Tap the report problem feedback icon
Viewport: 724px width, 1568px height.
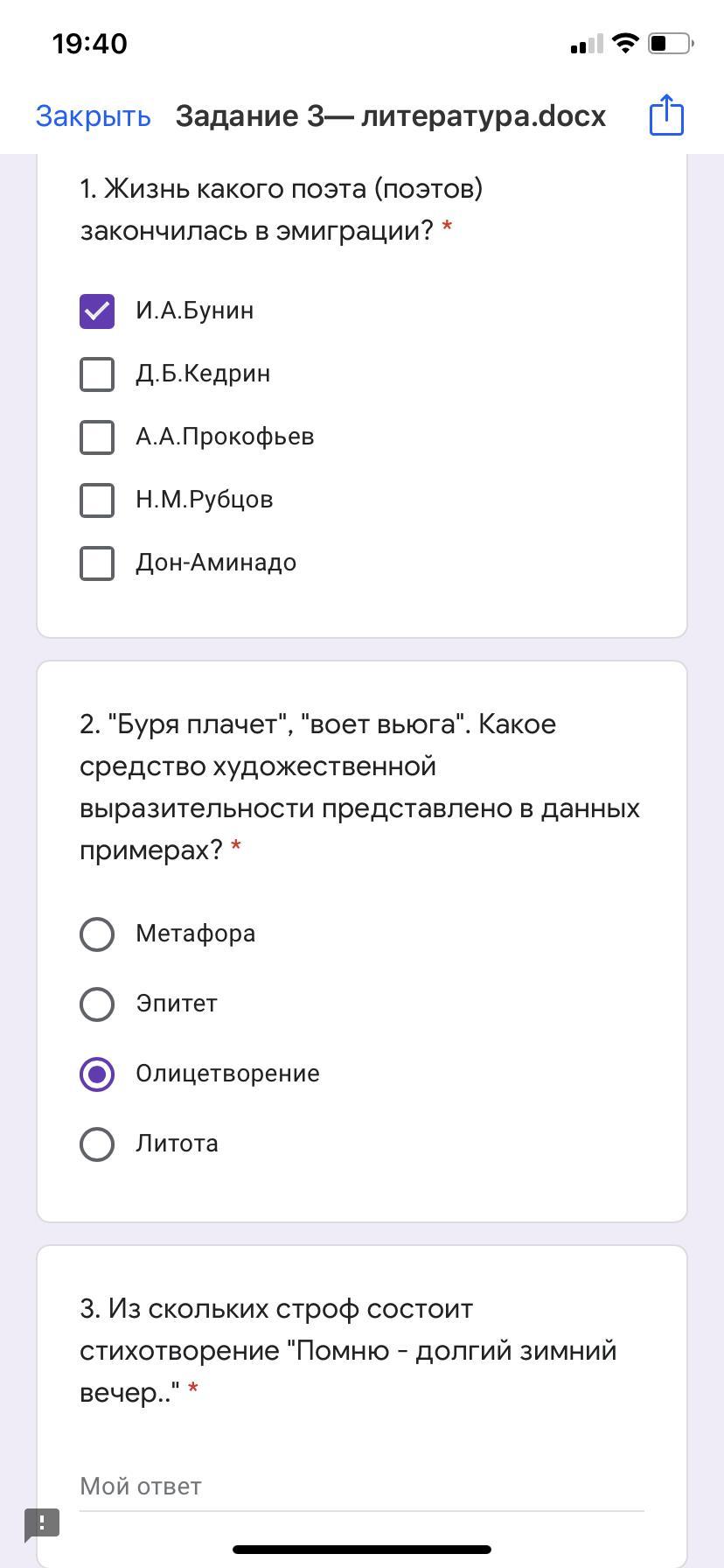coord(42,1523)
